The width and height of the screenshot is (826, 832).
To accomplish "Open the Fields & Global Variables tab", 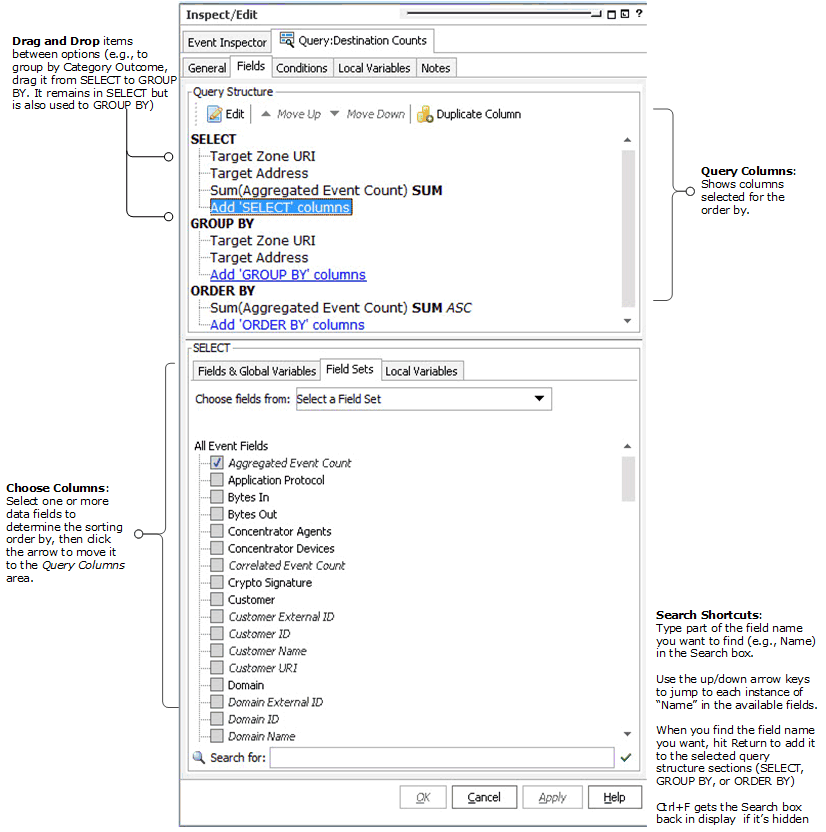I will click(257, 371).
